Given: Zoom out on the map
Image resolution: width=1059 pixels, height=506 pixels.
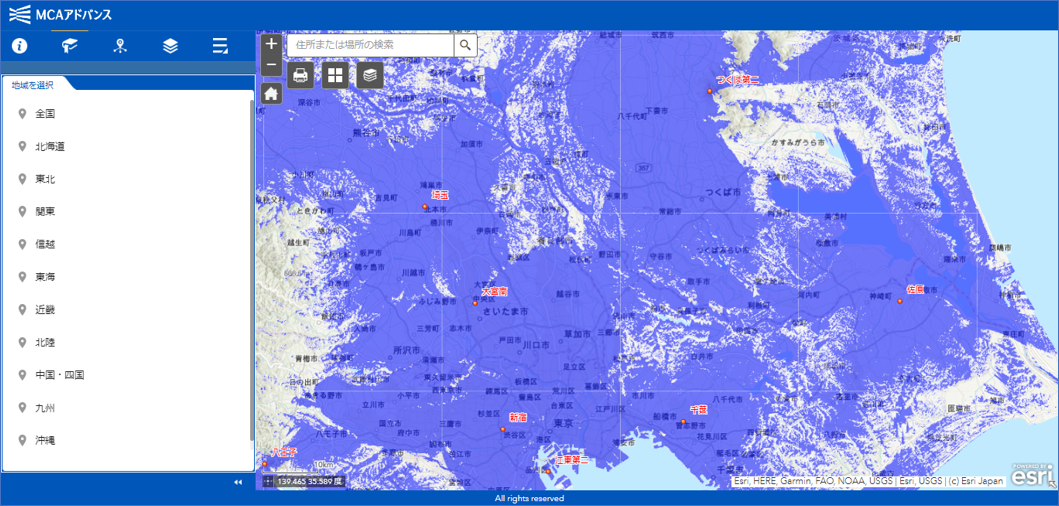Looking at the screenshot, I should tap(271, 65).
